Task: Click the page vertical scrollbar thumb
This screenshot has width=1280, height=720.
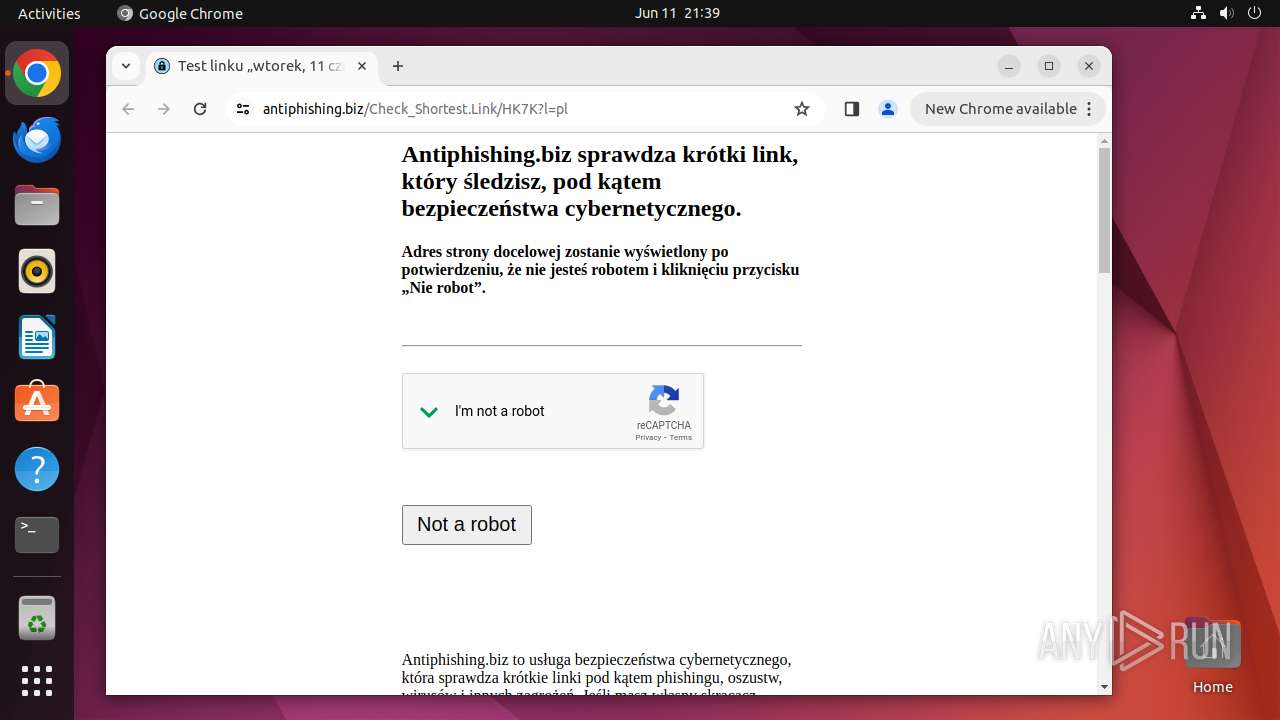Action: [1104, 210]
